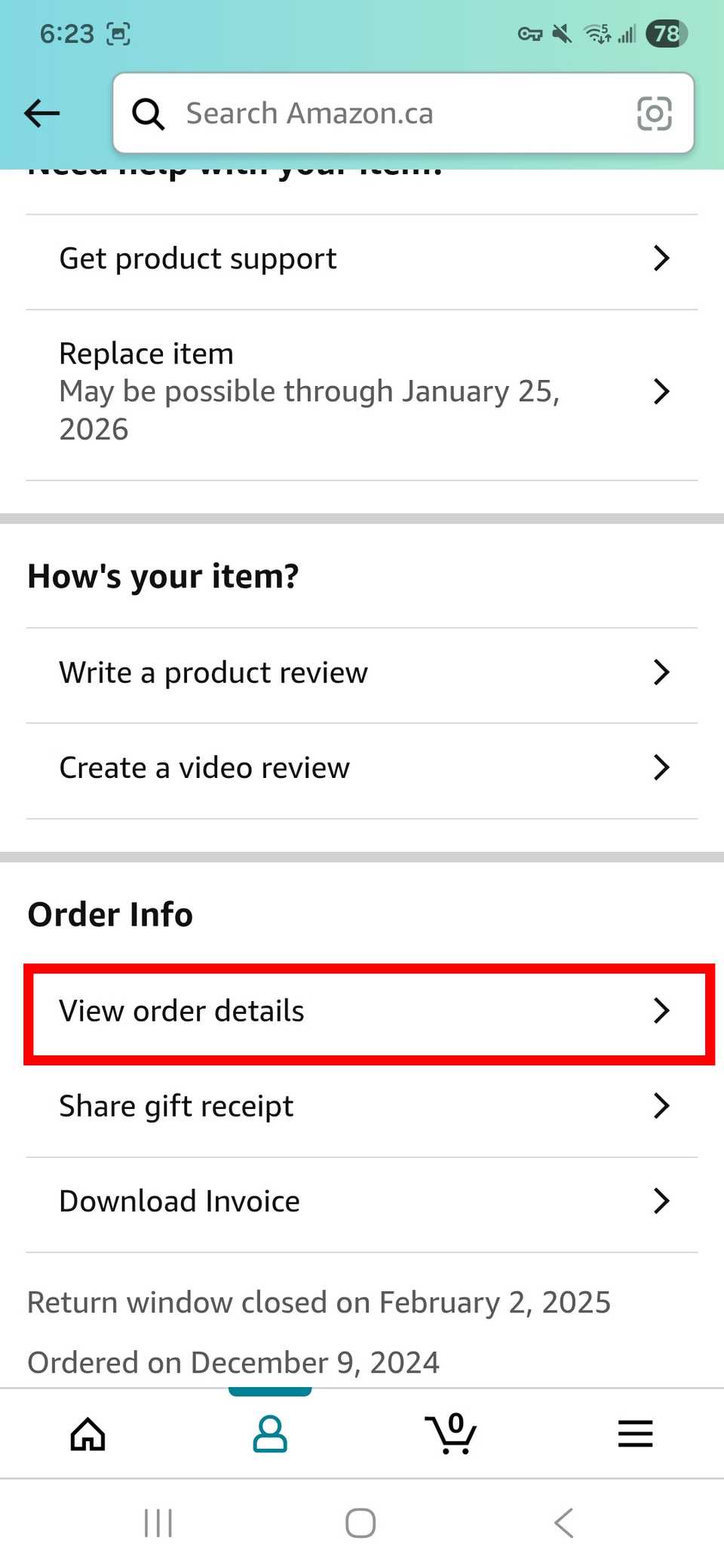Open View order details

362,1011
